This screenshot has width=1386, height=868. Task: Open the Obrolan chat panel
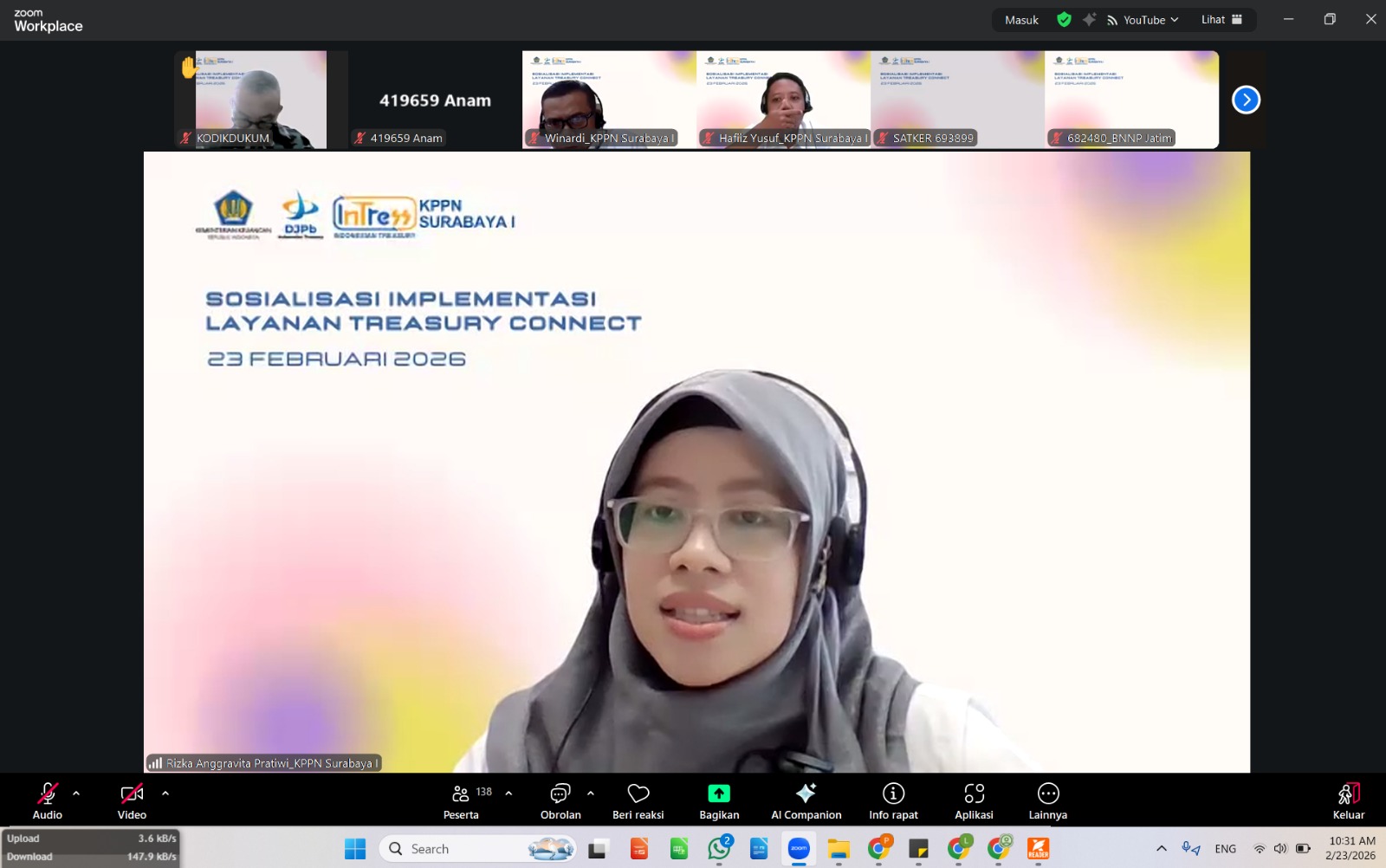[560, 800]
